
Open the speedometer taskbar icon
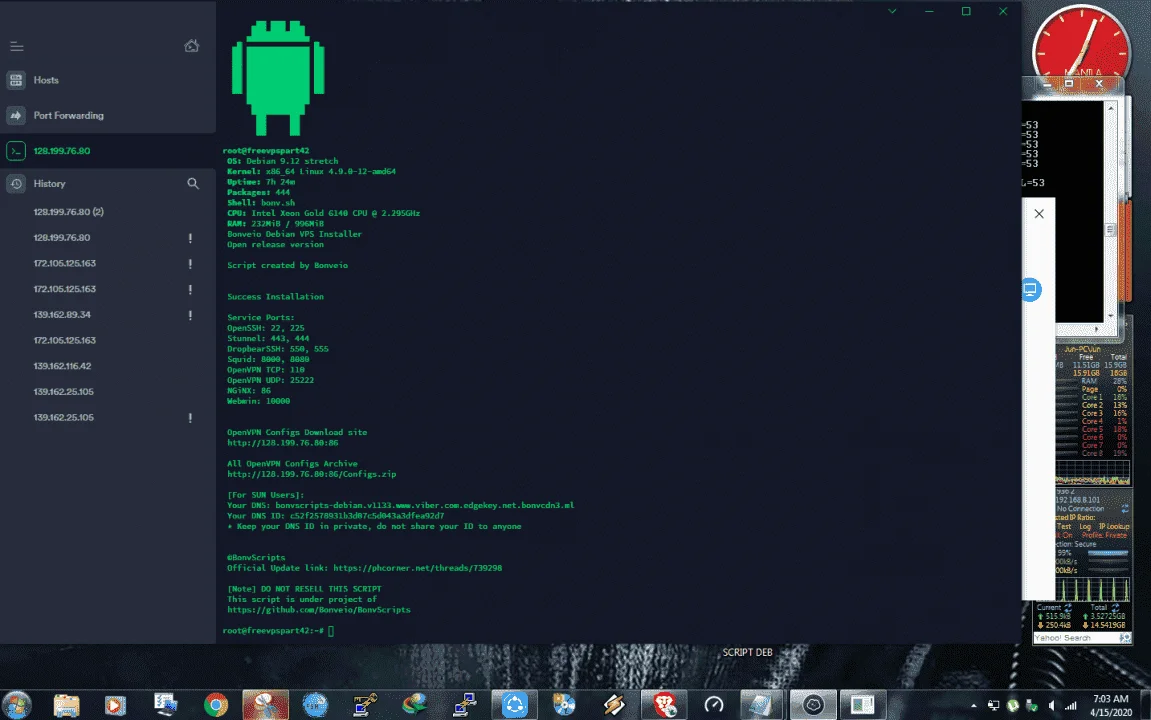714,705
